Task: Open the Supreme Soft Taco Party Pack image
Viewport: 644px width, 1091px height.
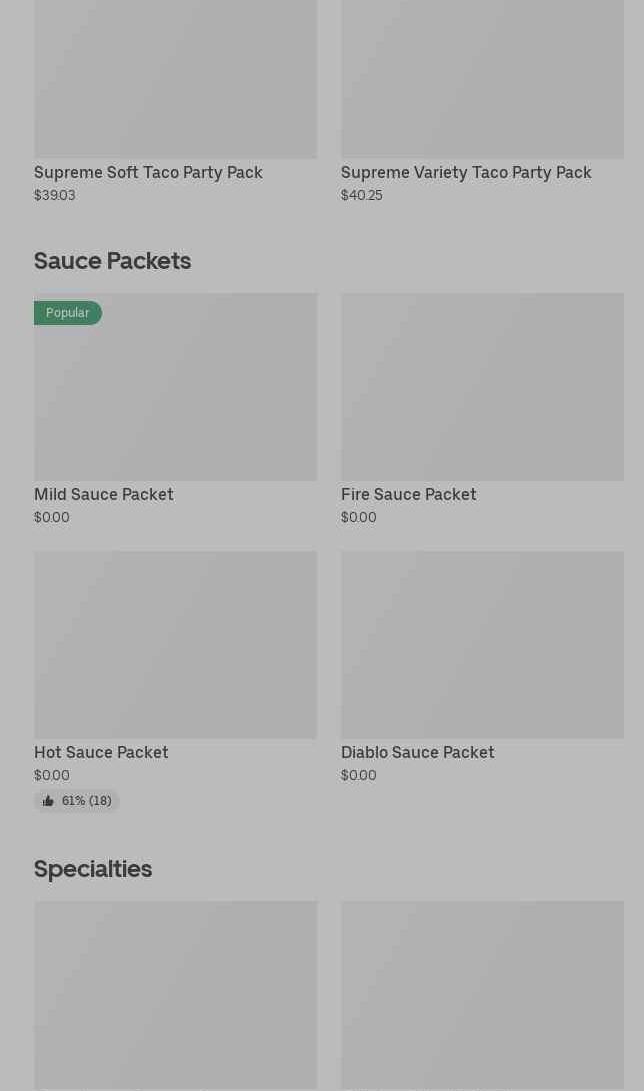Action: point(175,80)
